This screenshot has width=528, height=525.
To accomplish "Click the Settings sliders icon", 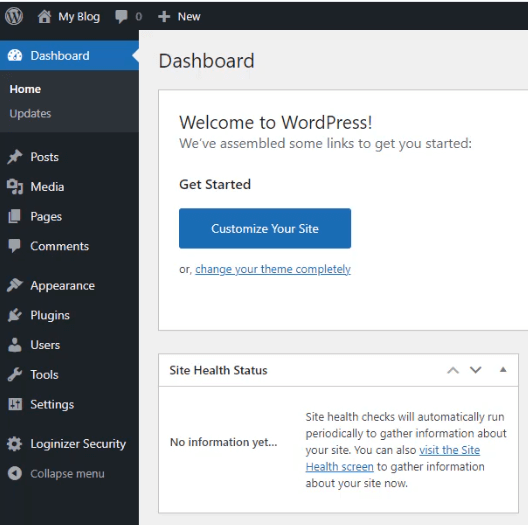I will coord(15,404).
